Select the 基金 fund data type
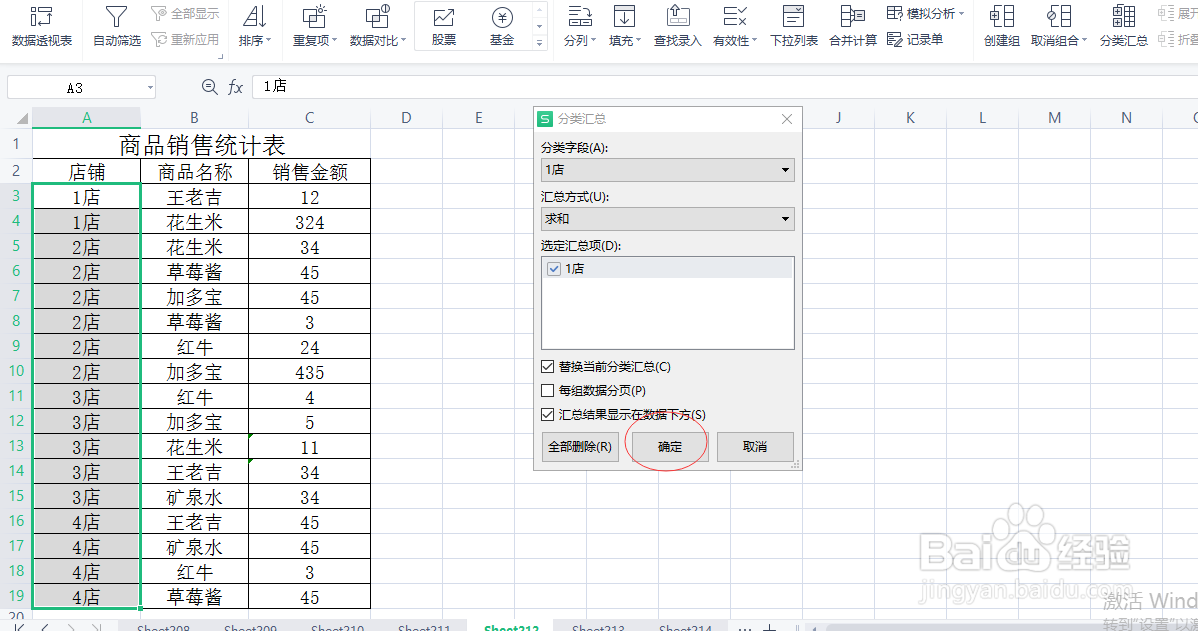Image resolution: width=1198 pixels, height=631 pixels. (x=502, y=25)
